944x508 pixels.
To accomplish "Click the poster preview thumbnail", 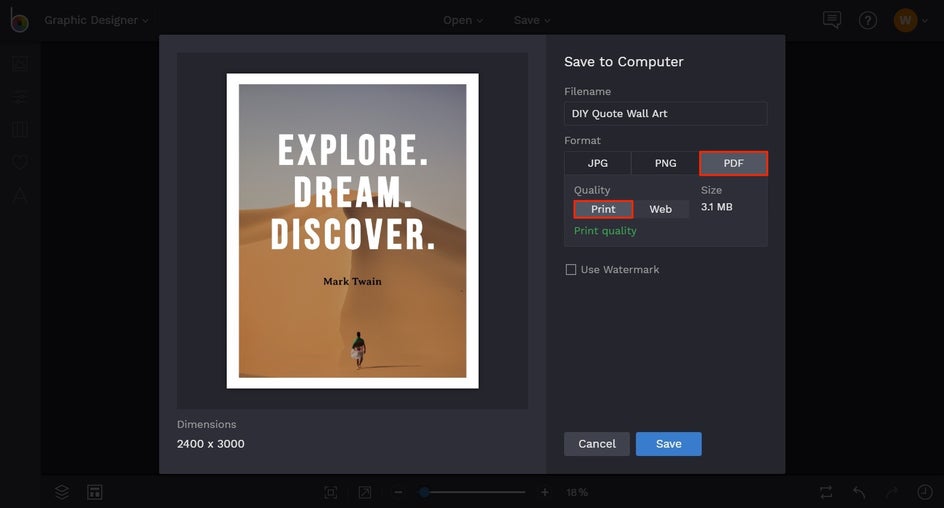I will (352, 231).
